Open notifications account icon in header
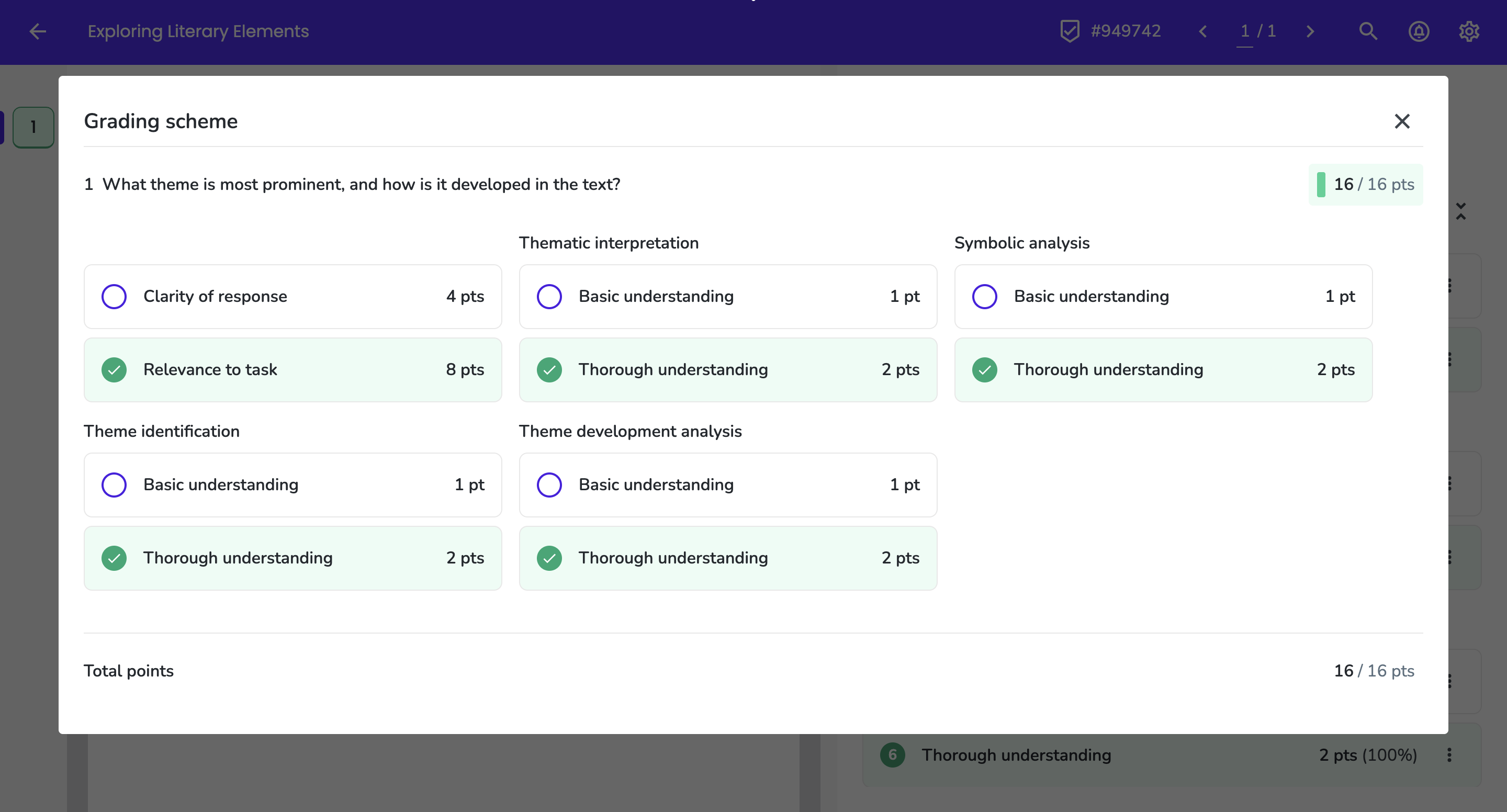The image size is (1507, 812). coord(1419,31)
